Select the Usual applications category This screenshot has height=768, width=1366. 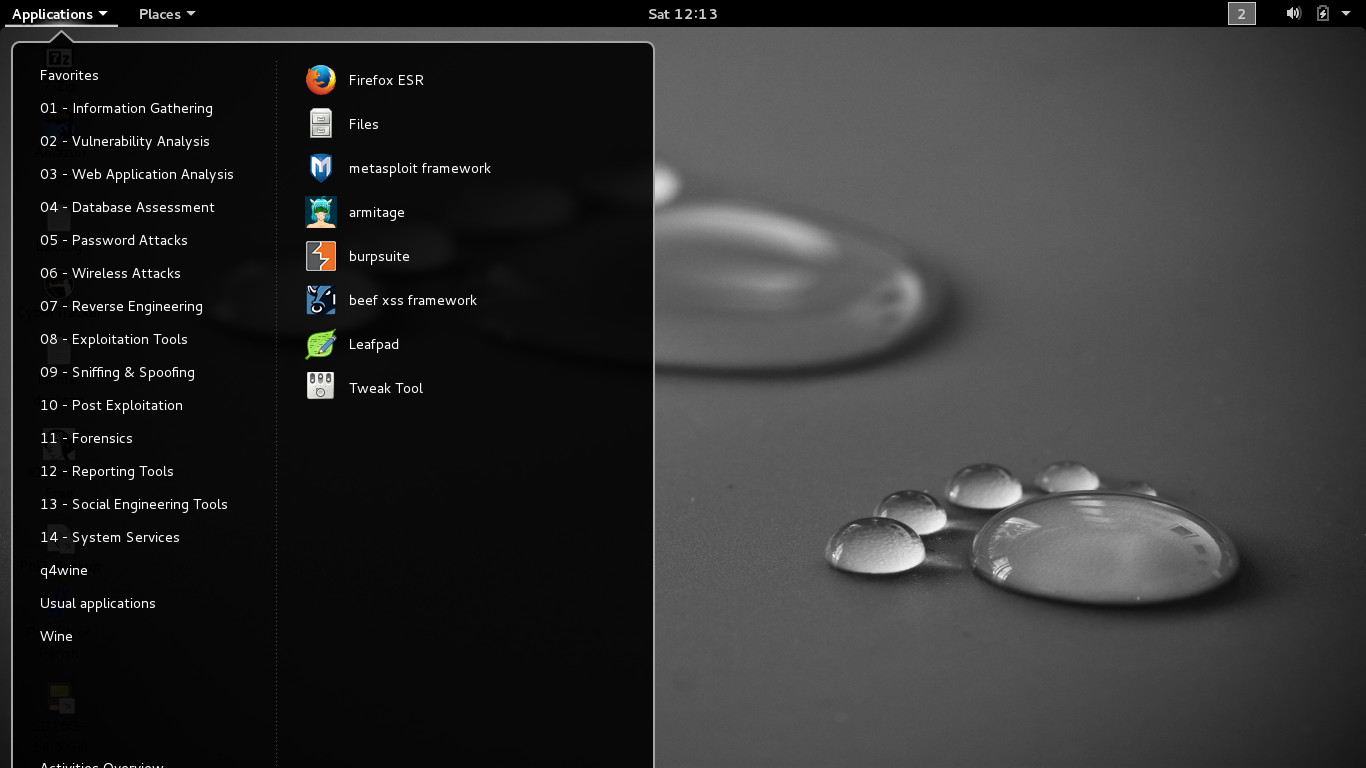[x=98, y=603]
